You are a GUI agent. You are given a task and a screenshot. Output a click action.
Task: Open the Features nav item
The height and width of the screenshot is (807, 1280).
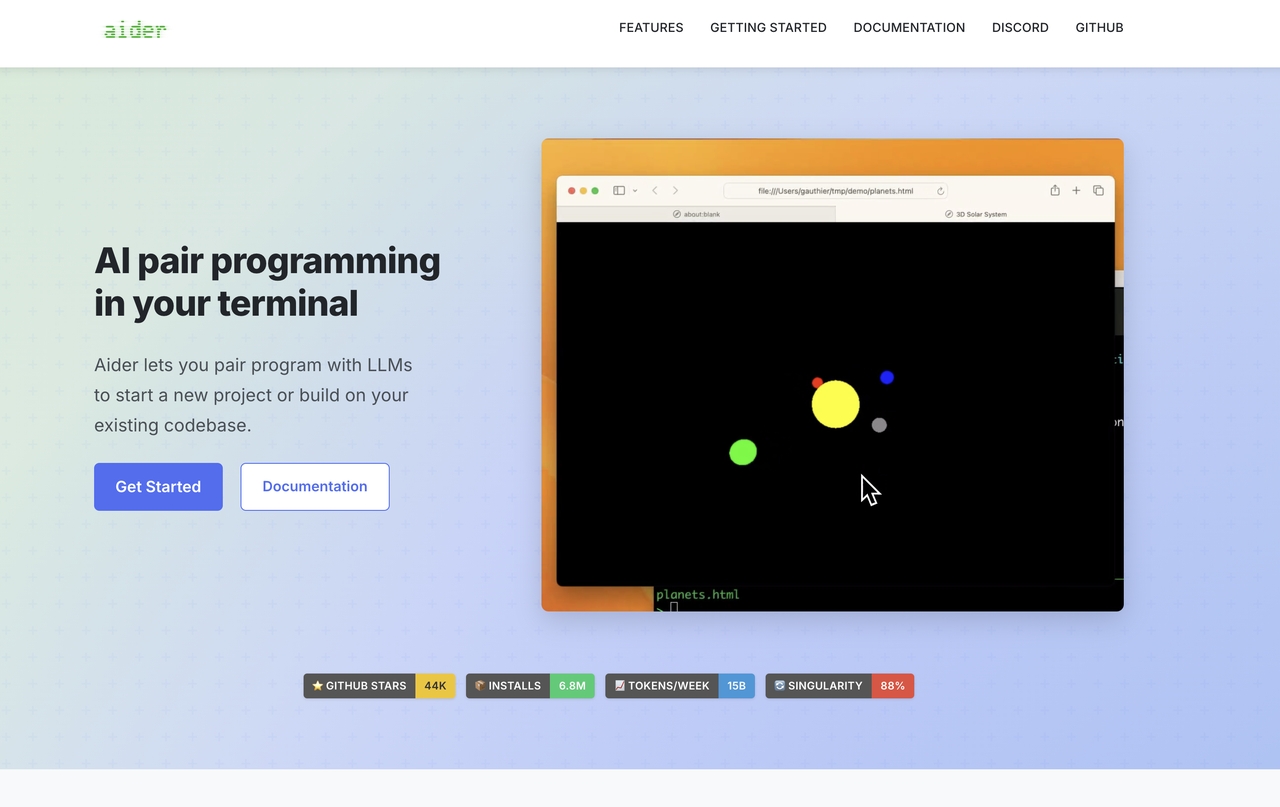coord(651,28)
